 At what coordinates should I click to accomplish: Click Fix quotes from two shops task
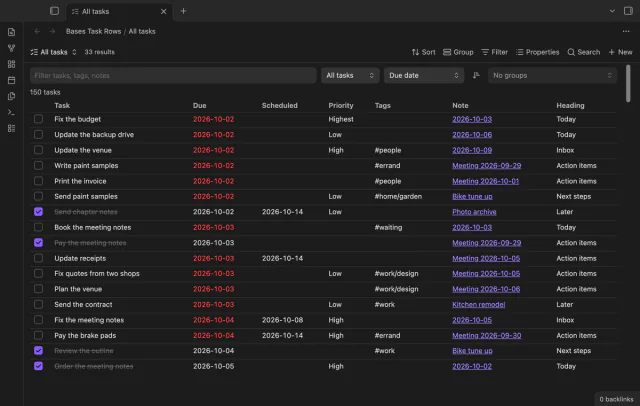pos(97,273)
